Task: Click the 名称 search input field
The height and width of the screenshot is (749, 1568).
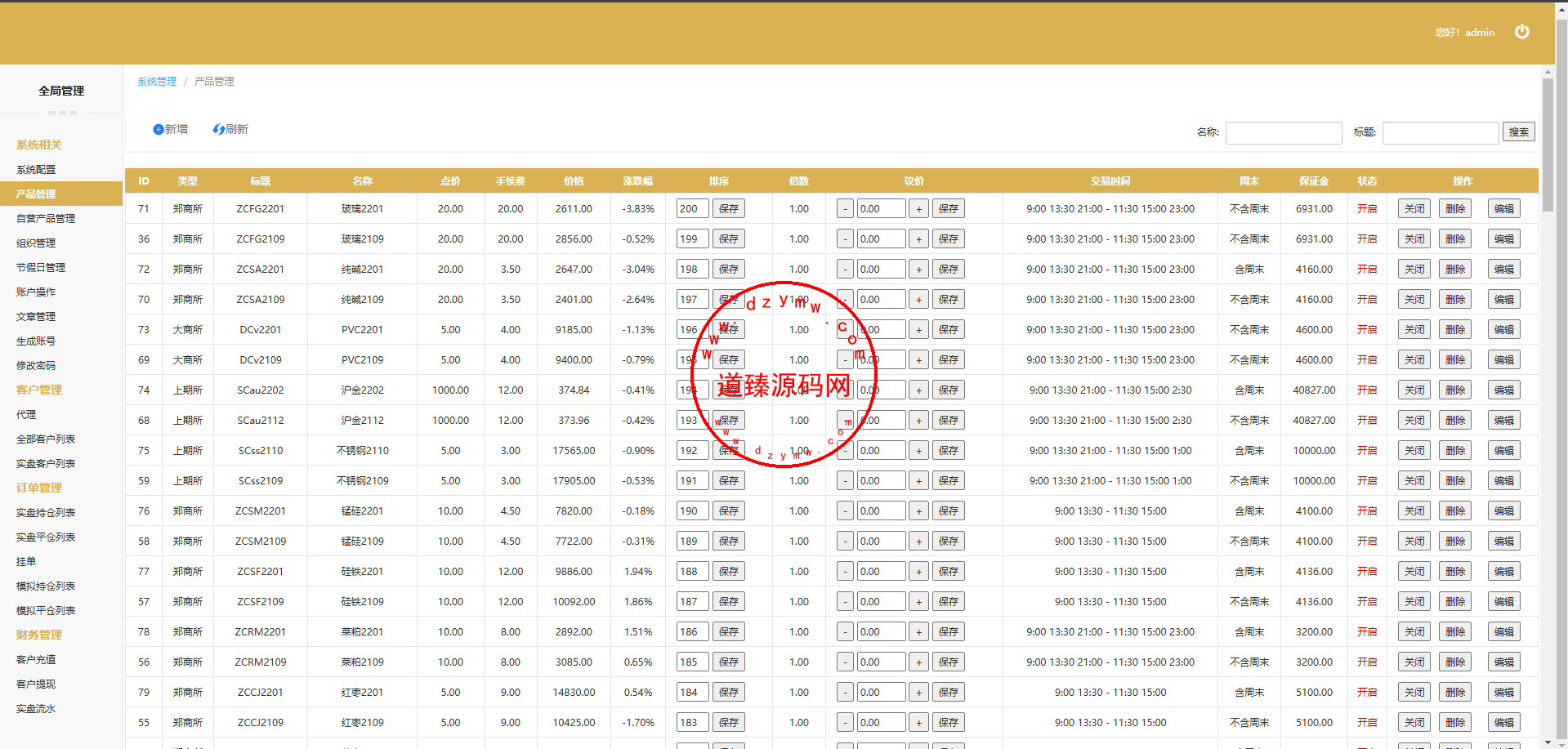Action: [1284, 132]
